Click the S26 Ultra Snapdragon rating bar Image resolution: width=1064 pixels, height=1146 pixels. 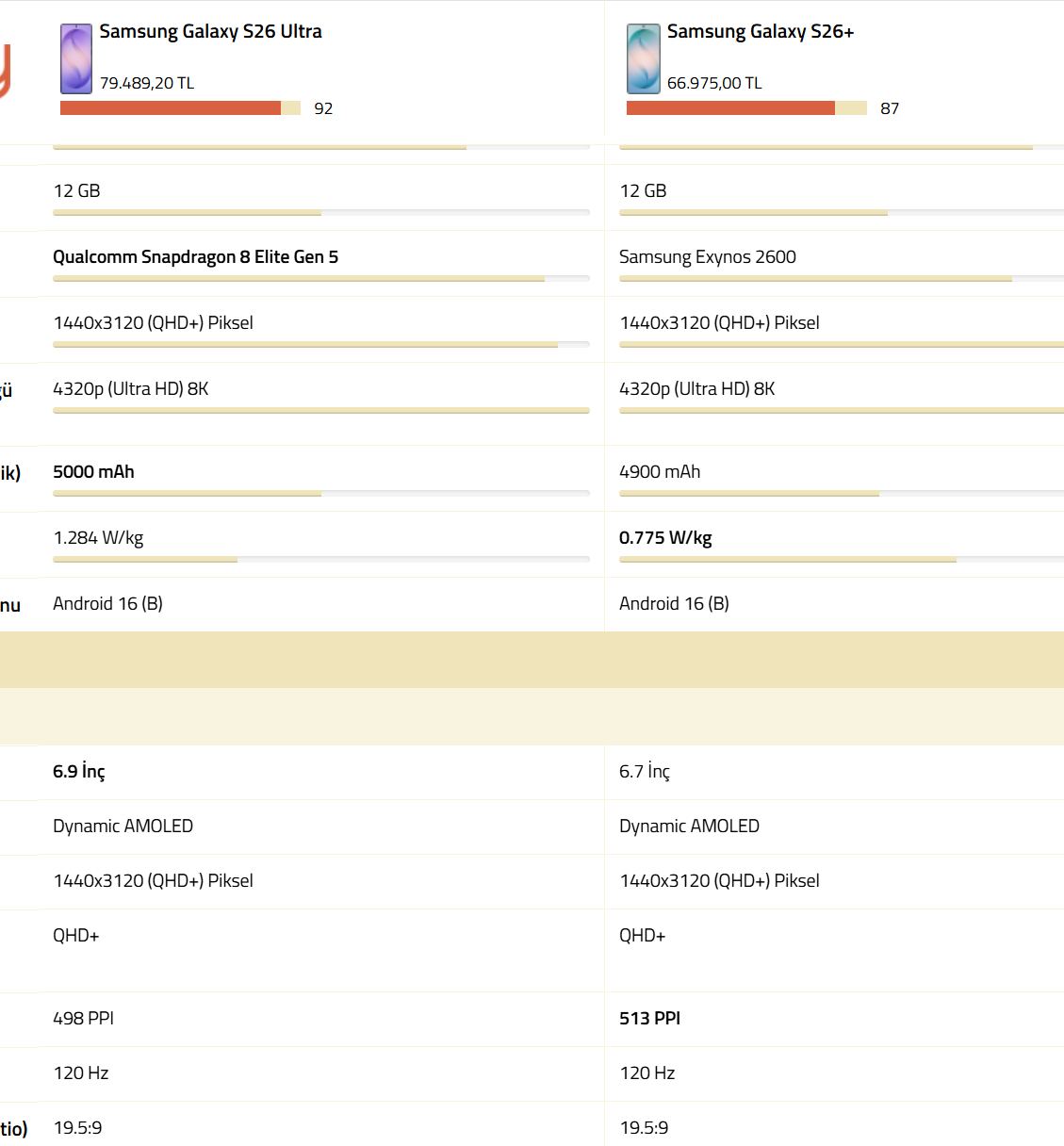(321, 279)
